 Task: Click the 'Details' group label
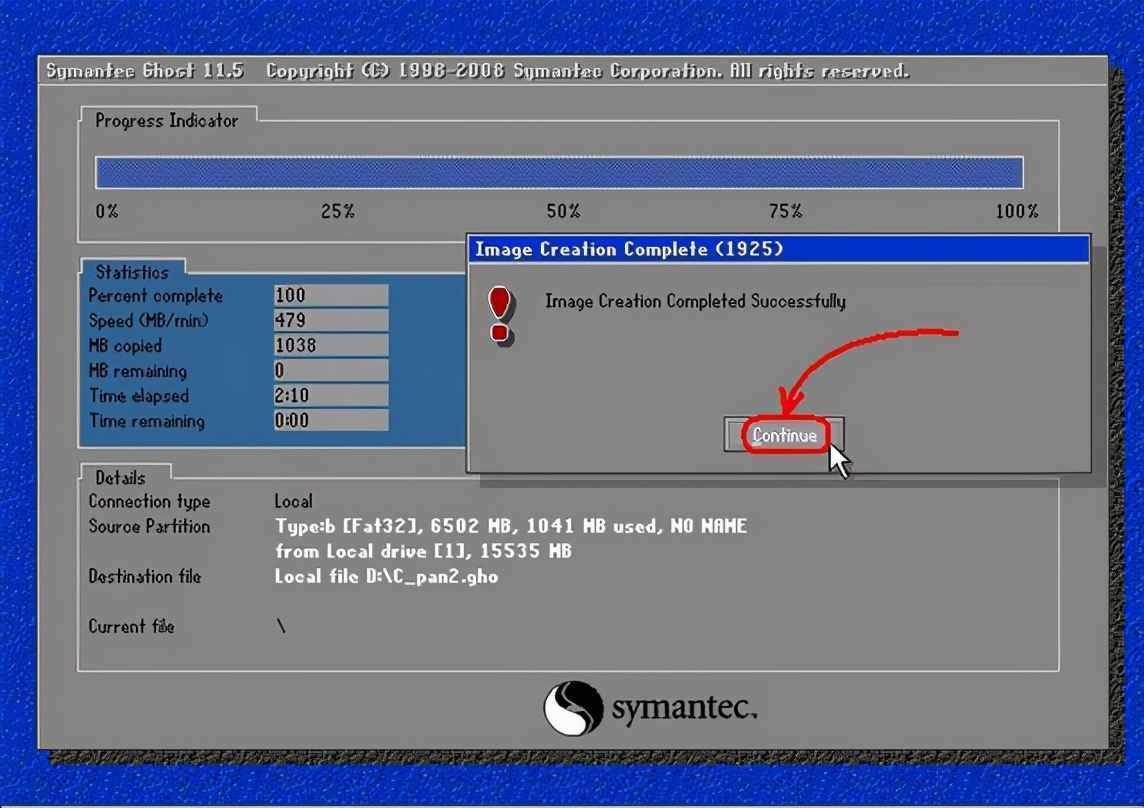pyautogui.click(x=120, y=478)
